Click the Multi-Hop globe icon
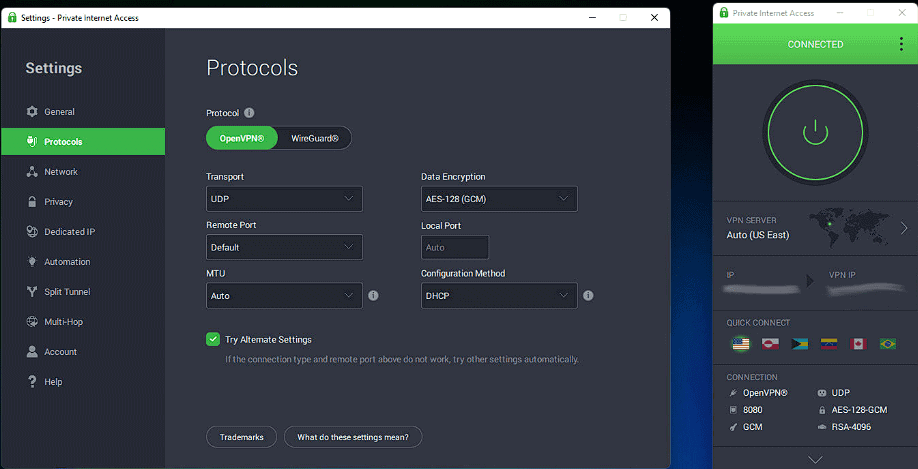 point(32,321)
